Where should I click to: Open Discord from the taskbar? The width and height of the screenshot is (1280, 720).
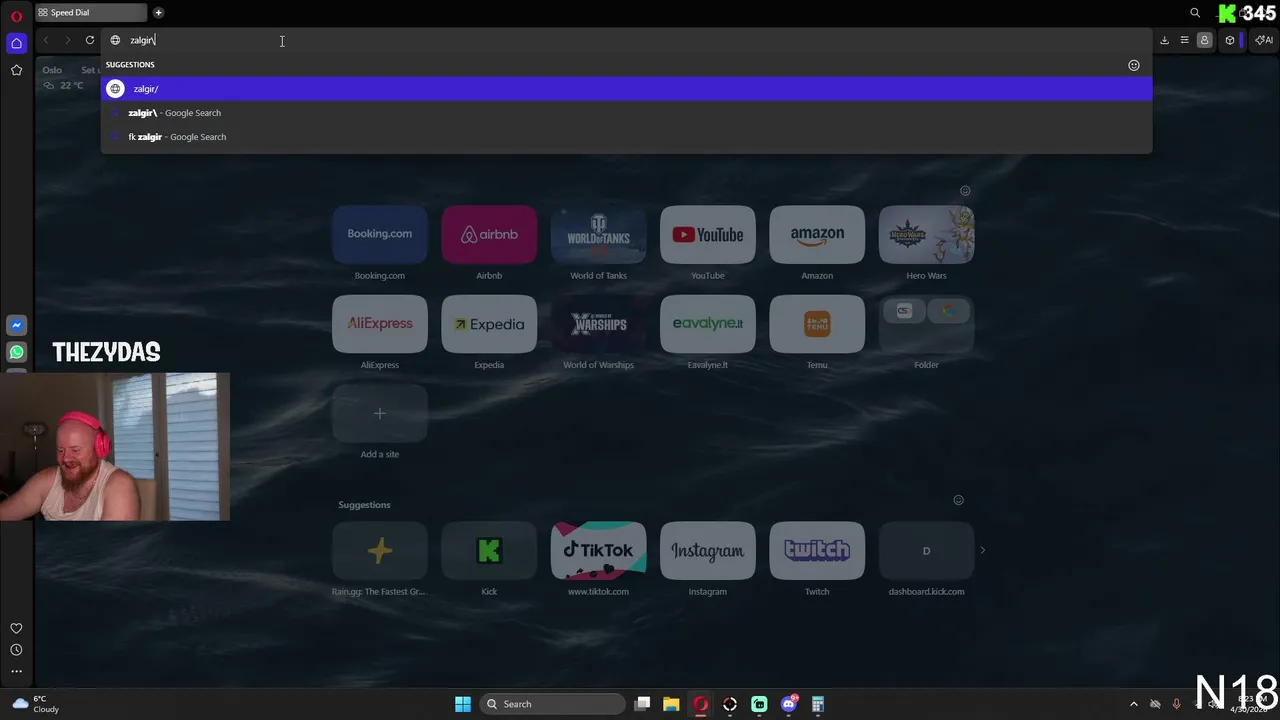click(789, 704)
